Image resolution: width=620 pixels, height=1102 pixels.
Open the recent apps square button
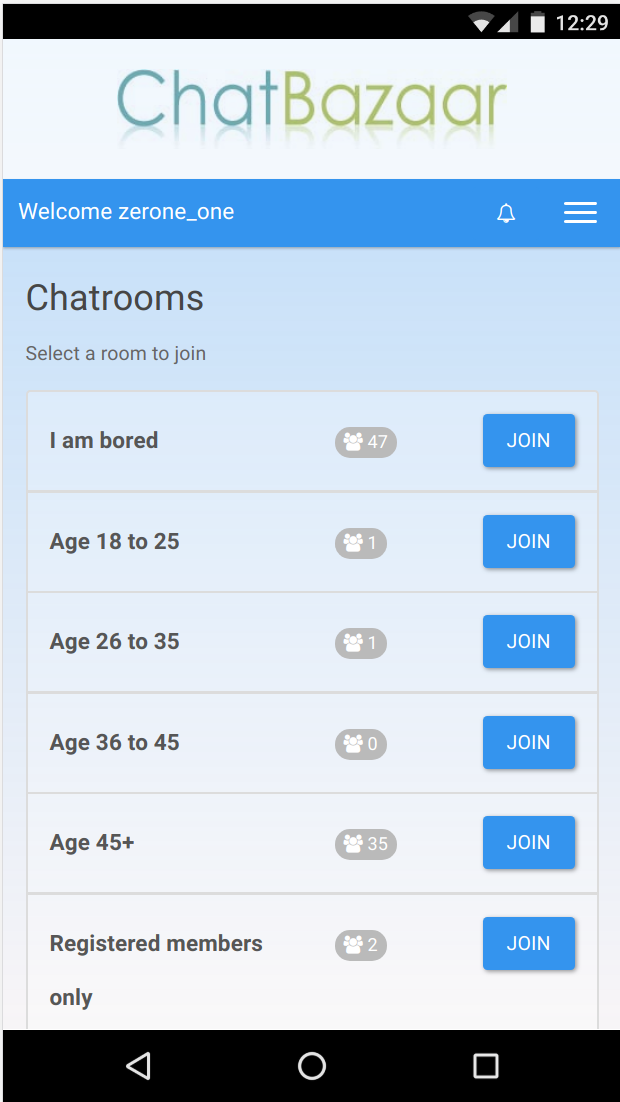(486, 1065)
